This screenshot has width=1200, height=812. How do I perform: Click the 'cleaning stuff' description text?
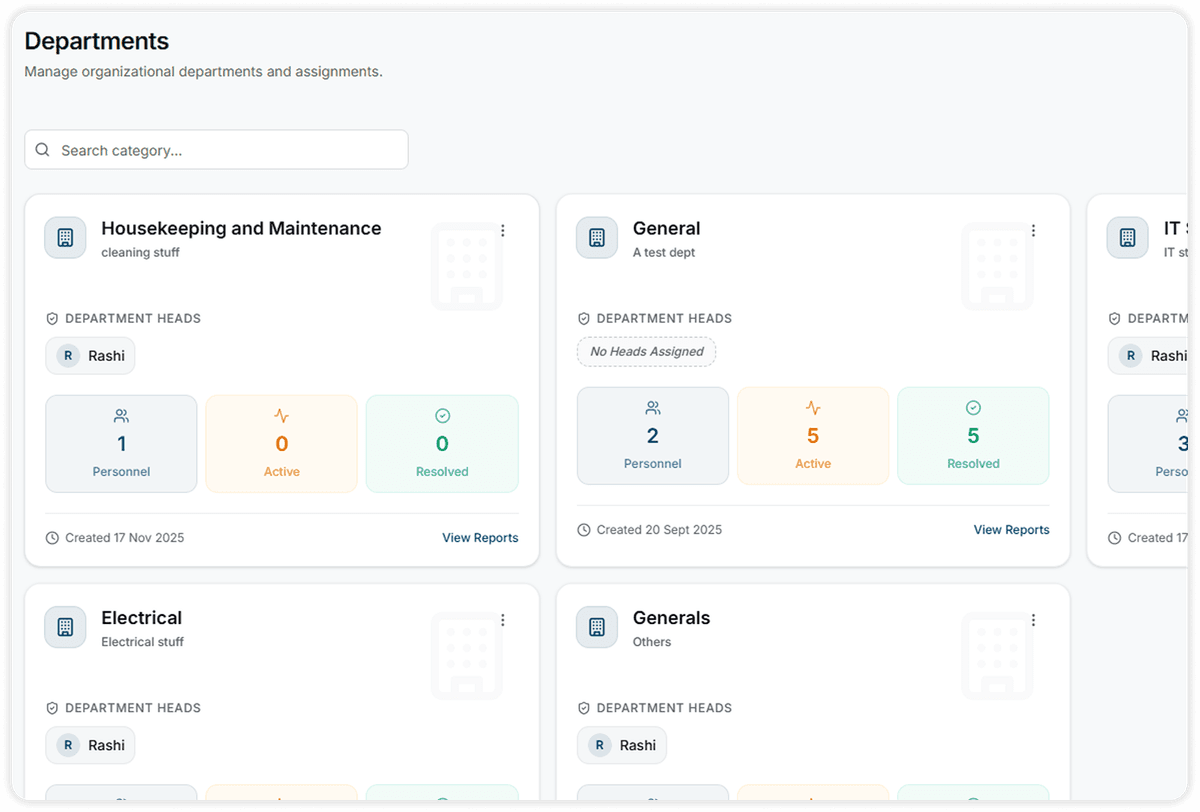click(x=140, y=253)
